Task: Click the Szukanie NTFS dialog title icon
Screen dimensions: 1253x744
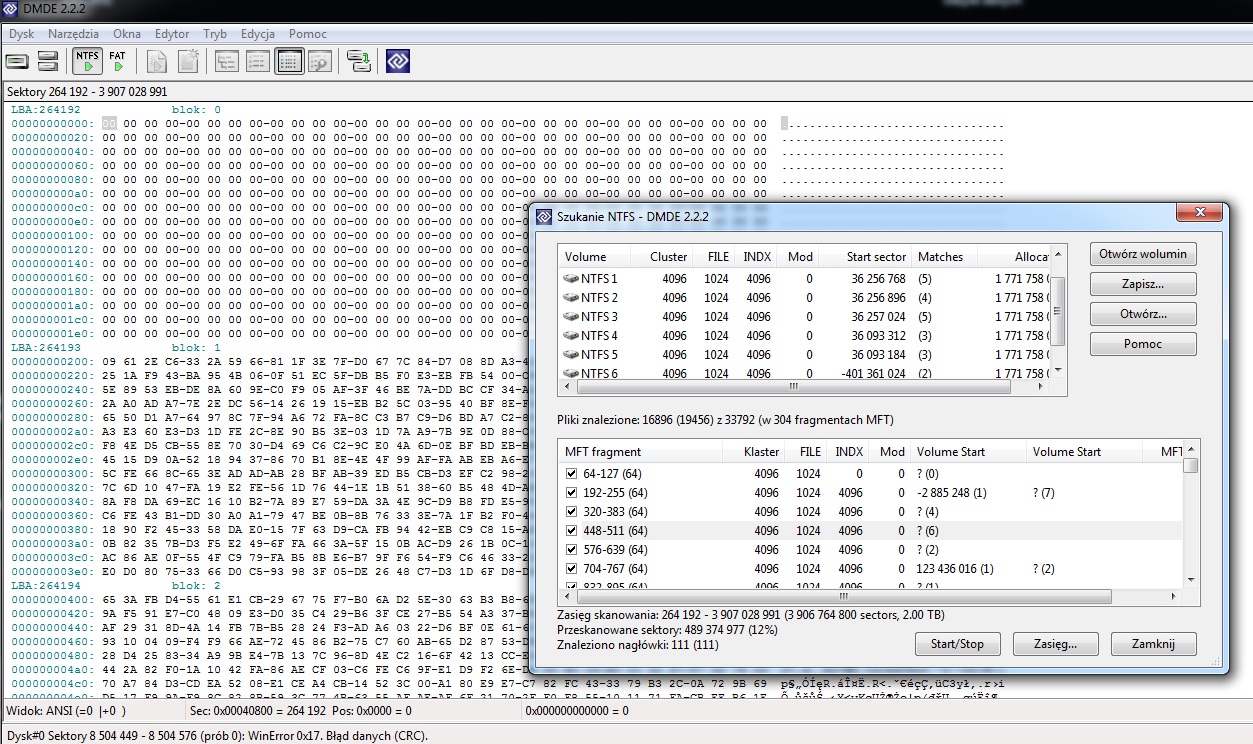Action: (543, 216)
